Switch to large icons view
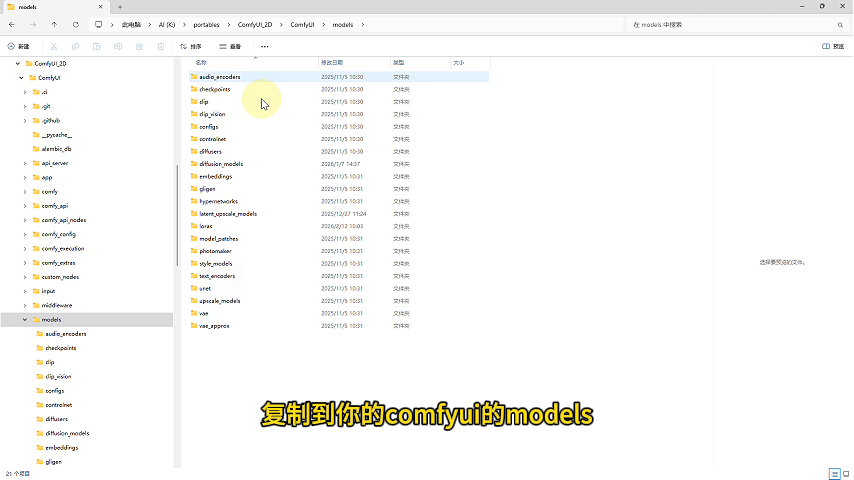This screenshot has height=480, width=854. pos(846,473)
